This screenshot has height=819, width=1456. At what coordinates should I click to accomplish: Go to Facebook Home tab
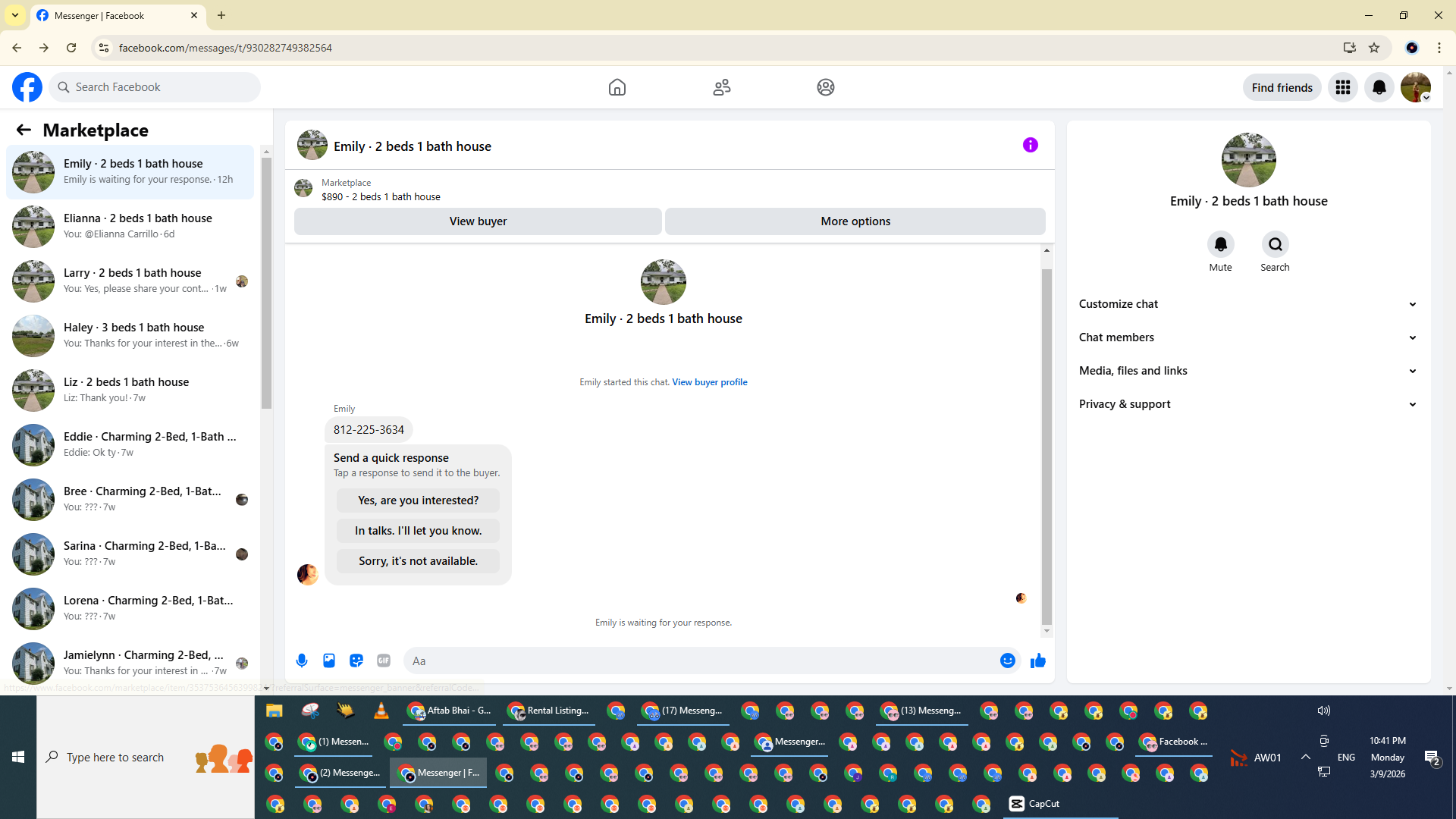click(617, 87)
